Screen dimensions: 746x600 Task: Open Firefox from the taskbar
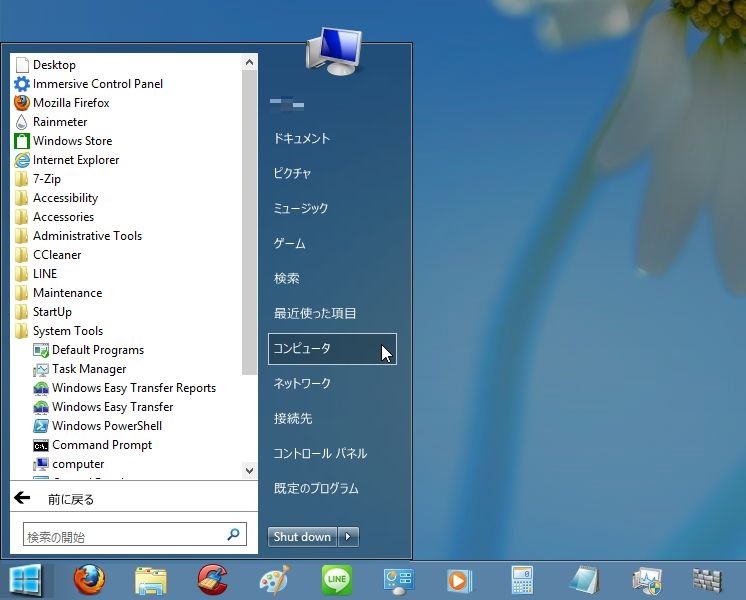coord(89,580)
